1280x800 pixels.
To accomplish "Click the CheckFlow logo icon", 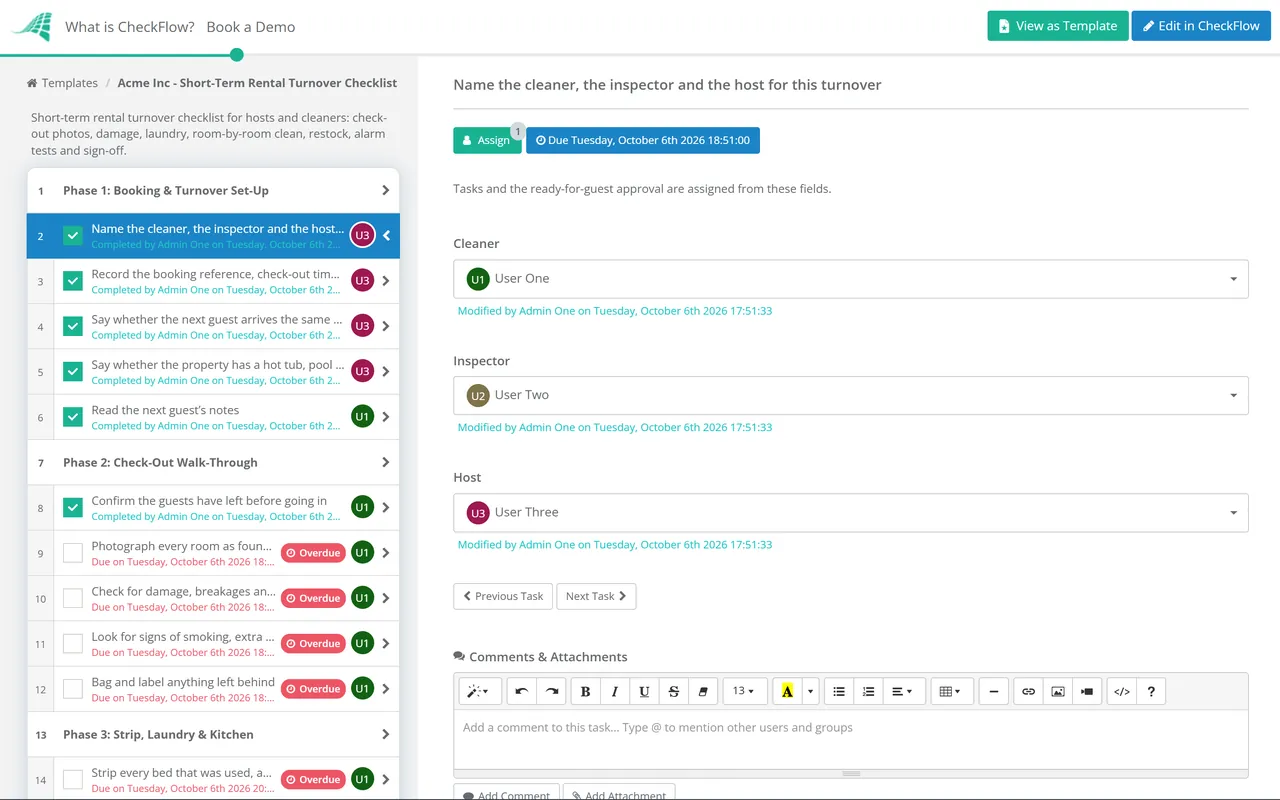I will tap(31, 26).
